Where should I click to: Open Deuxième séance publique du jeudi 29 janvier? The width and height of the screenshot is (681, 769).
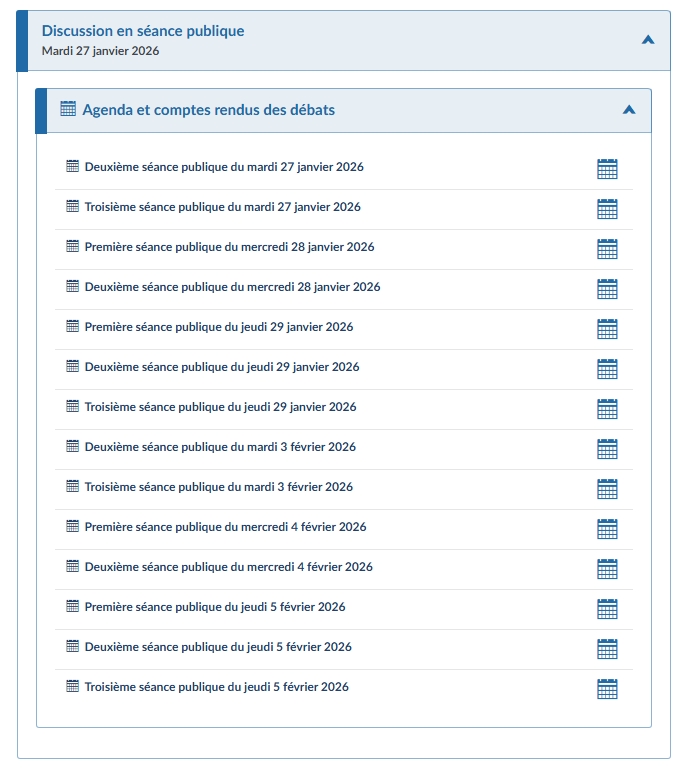coord(222,367)
